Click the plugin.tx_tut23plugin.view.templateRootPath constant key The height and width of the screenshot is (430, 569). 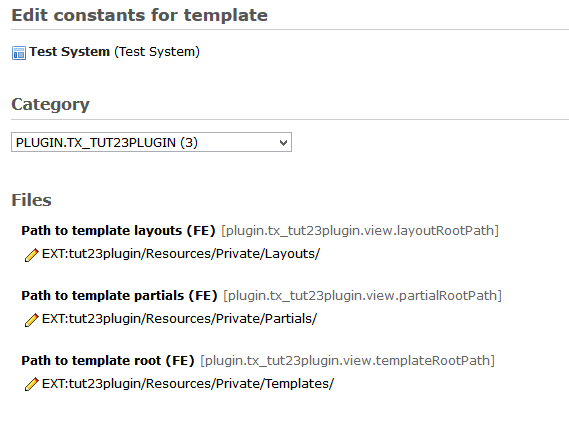(x=347, y=361)
